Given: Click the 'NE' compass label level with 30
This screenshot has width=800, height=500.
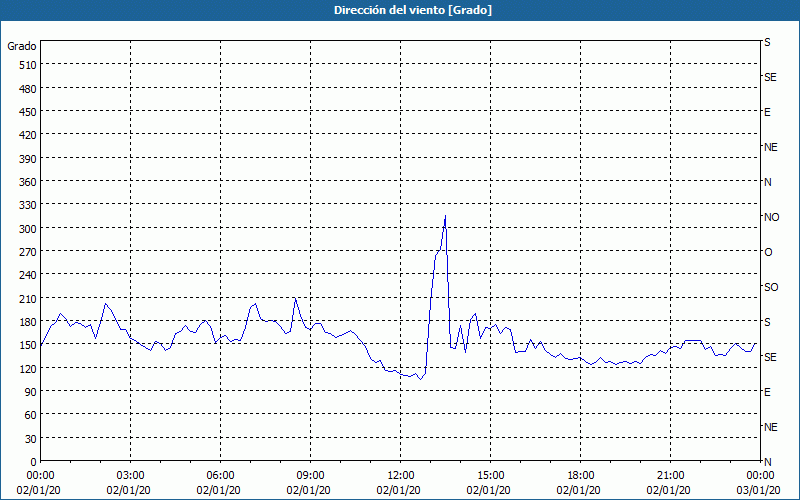Looking at the screenshot, I should coord(770,427).
